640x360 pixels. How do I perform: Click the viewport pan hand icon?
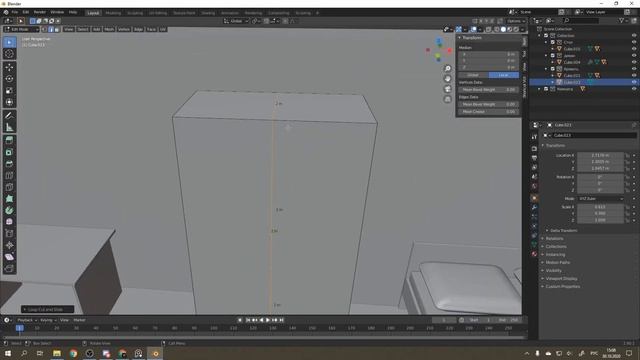[448, 79]
